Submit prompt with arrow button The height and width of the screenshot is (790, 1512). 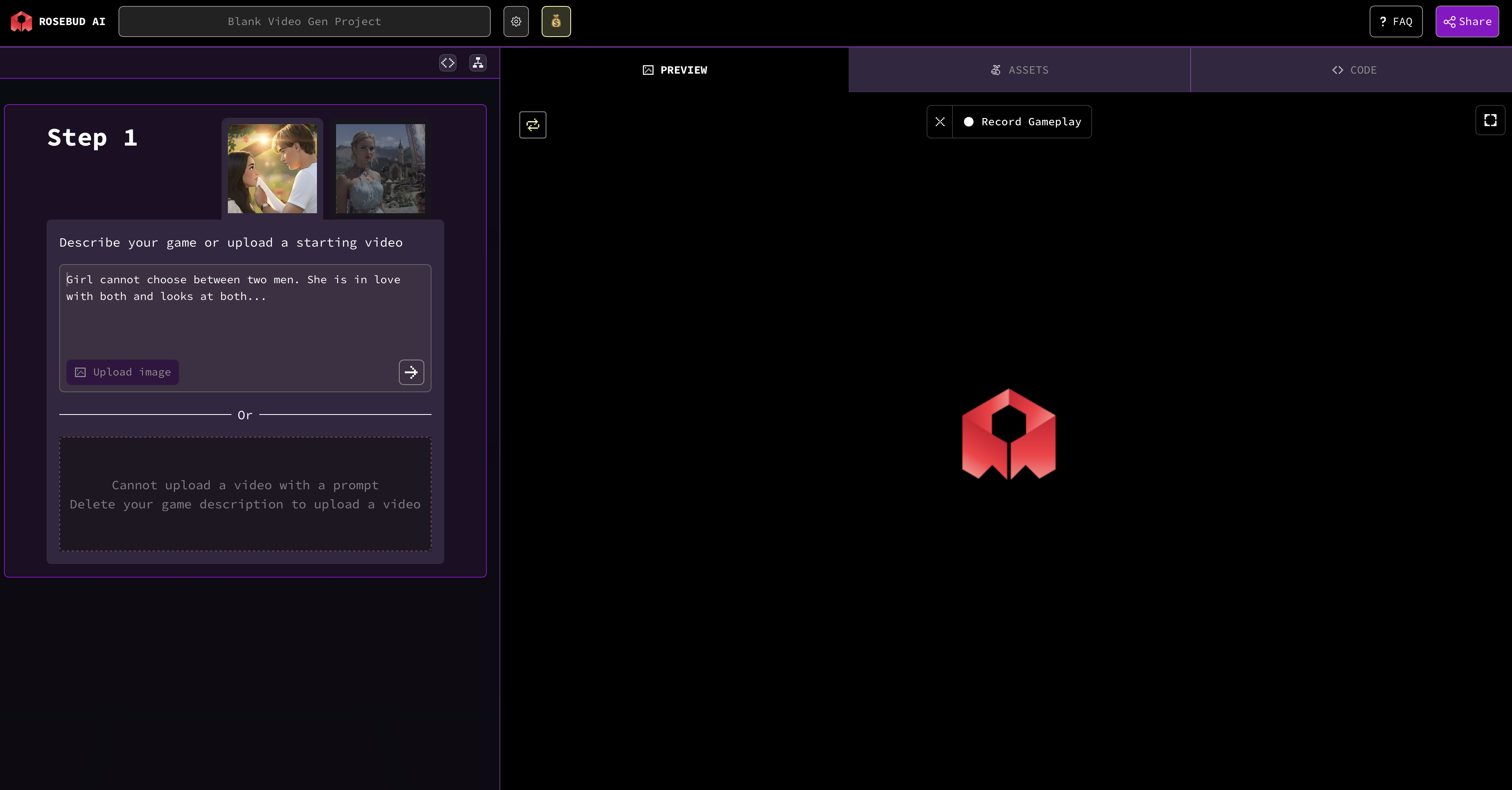(411, 372)
